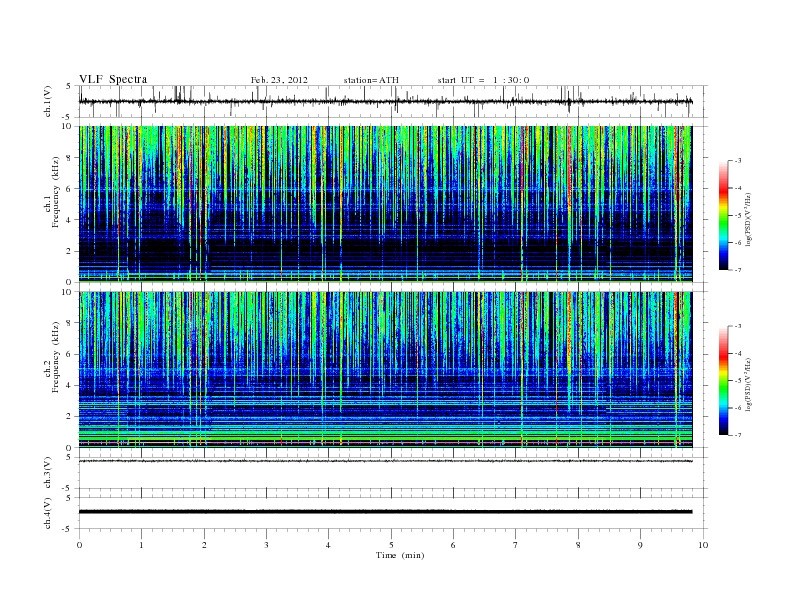The image size is (792, 612).
Task: Click the "Time (min)" x-axis title
Action: click(x=400, y=555)
